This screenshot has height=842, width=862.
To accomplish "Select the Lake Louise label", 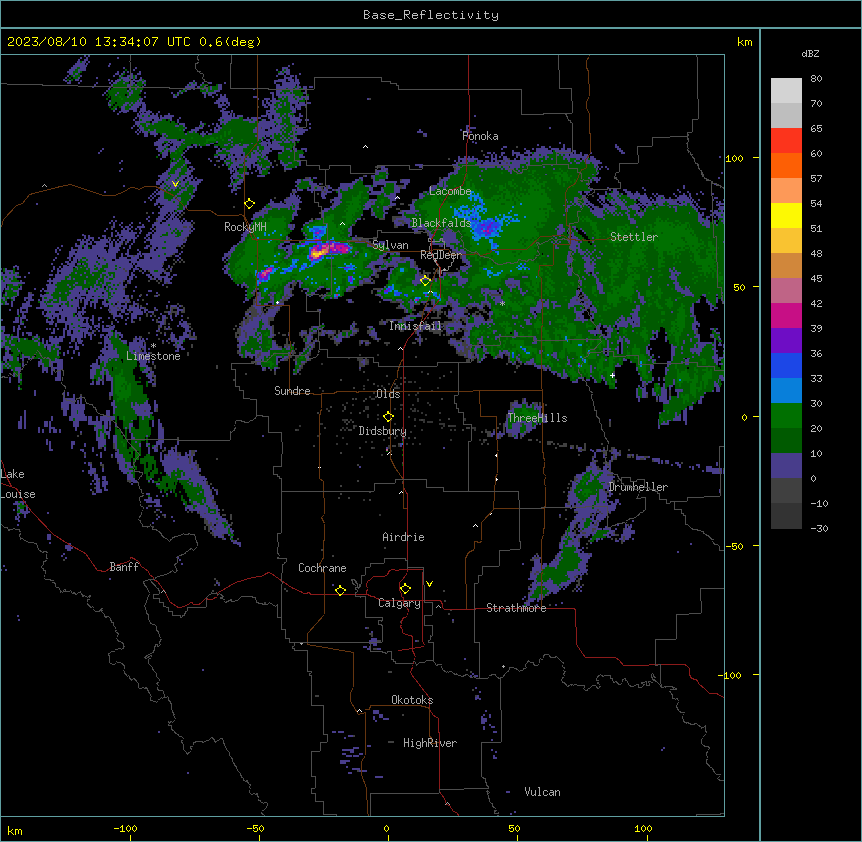I will [x=17, y=484].
